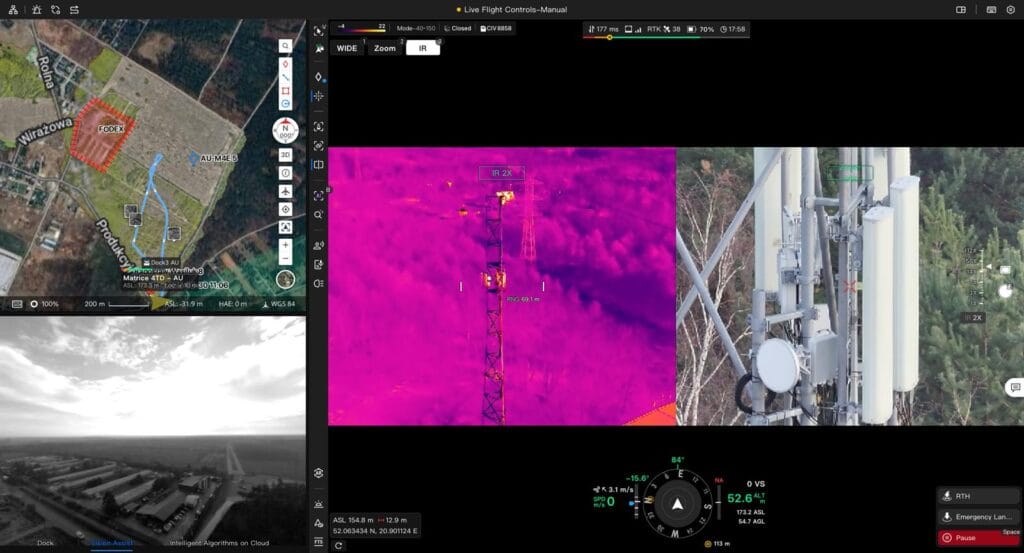
Task: Click the 2X zoom level label
Action: [974, 317]
